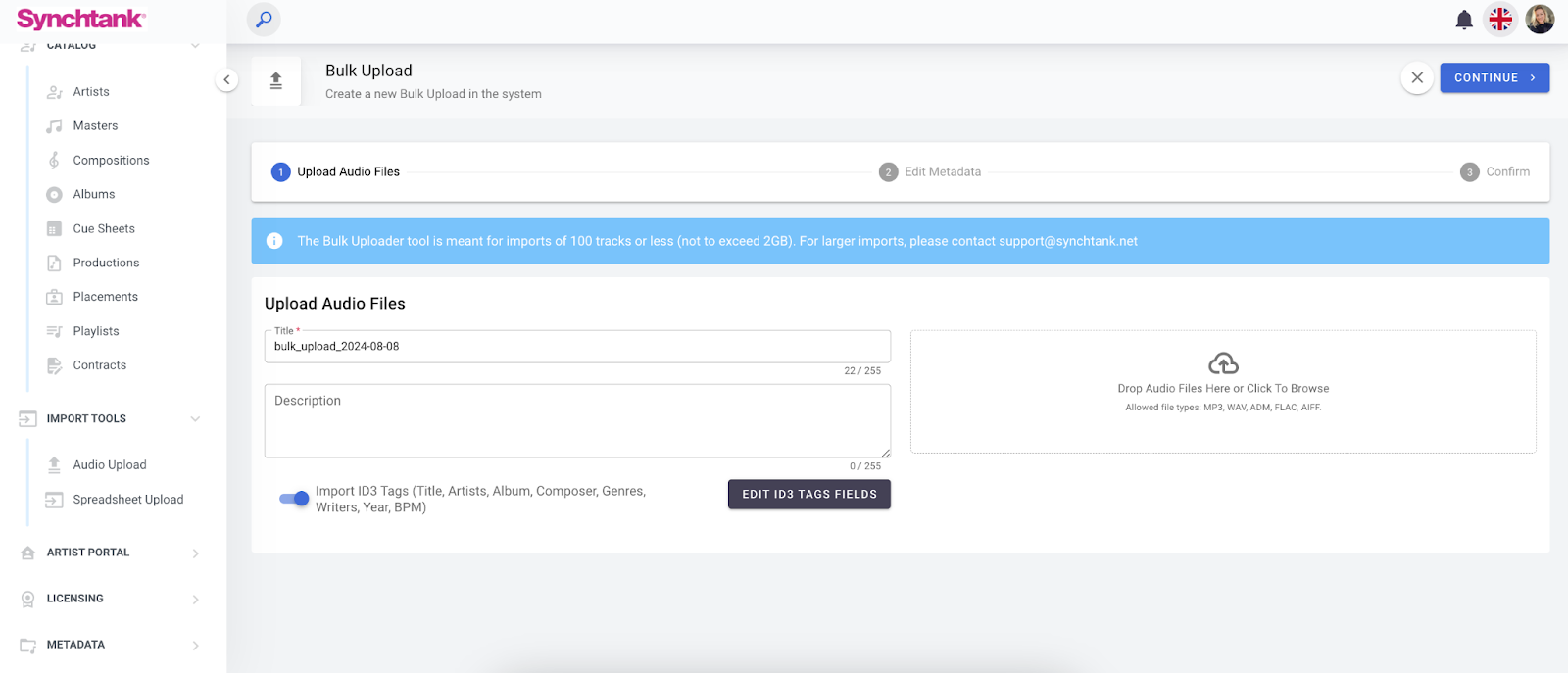The width and height of the screenshot is (1568, 673).
Task: Expand the Licensing section
Action: click(x=195, y=600)
